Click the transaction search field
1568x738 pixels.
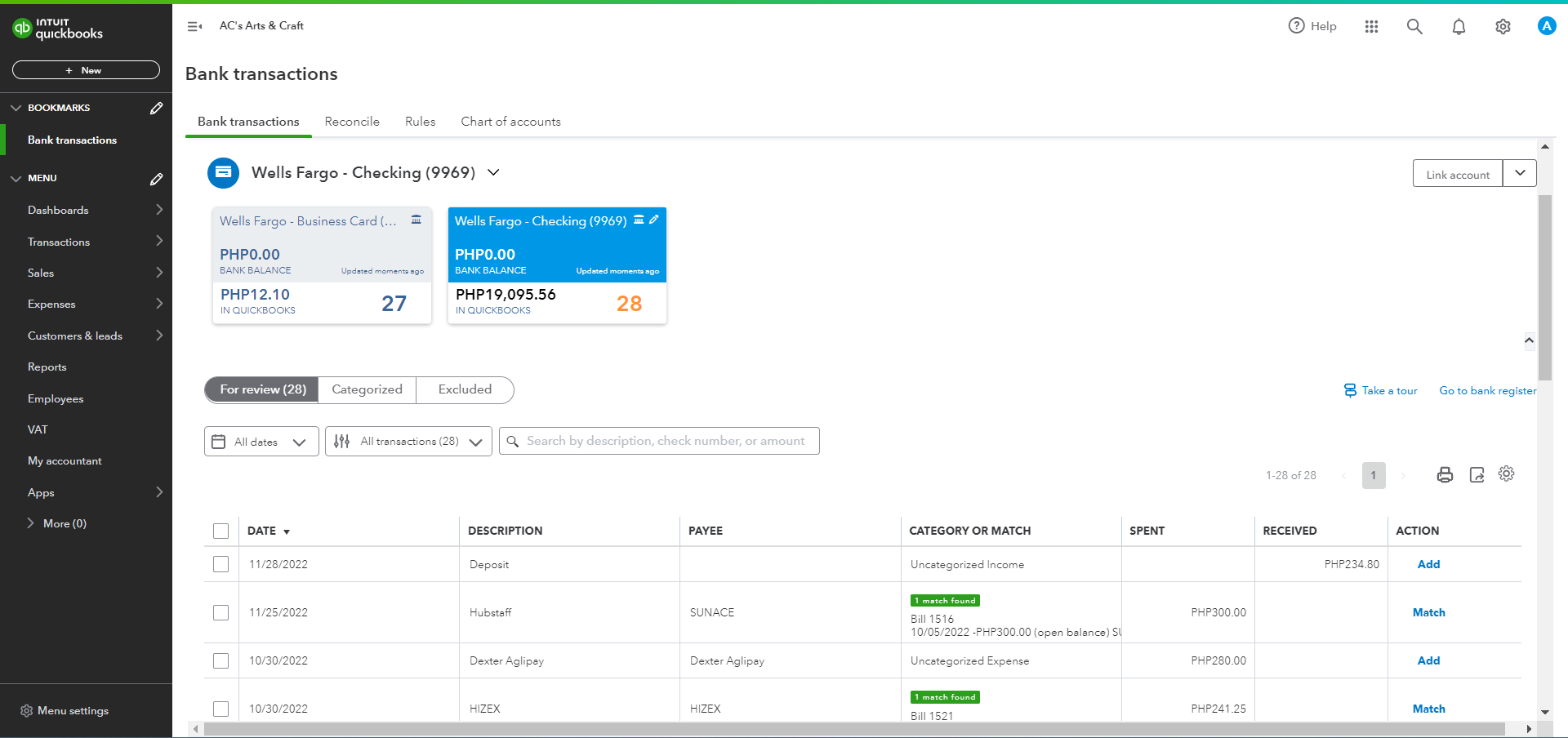pyautogui.click(x=659, y=441)
